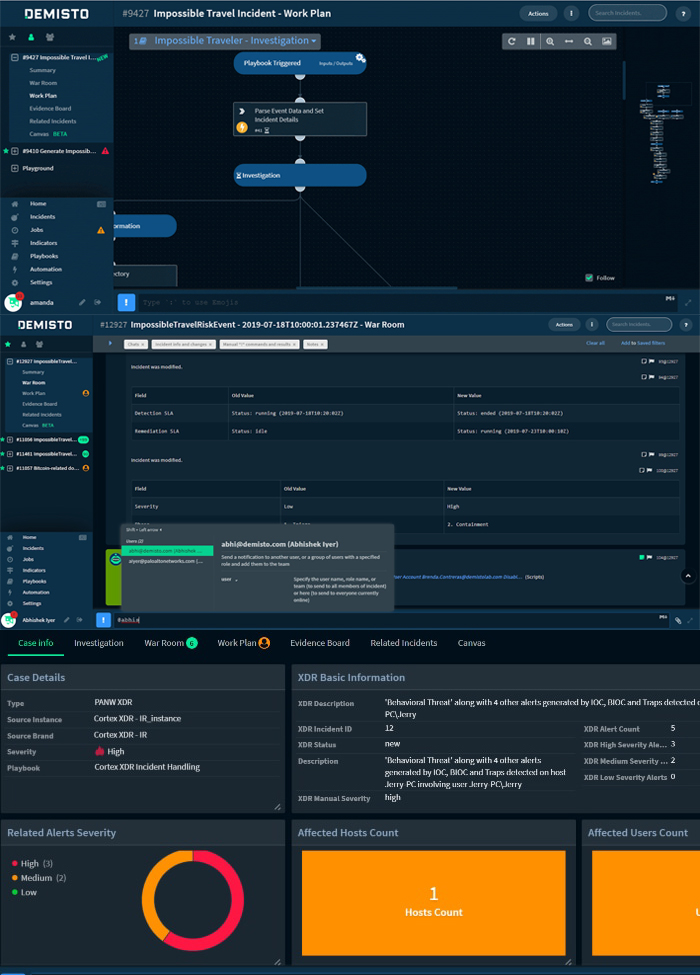Click the edit pencil beside user amanda
700x975 pixels.
(81, 302)
